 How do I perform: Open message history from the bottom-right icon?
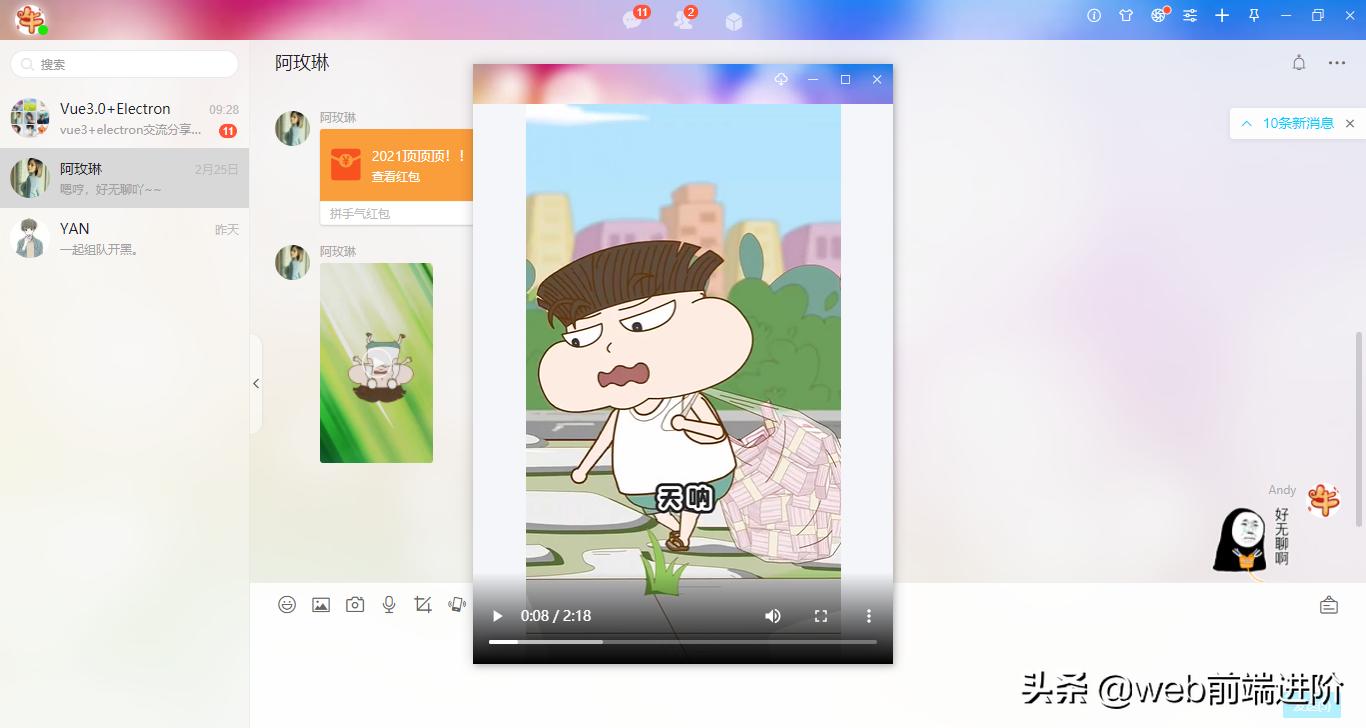pos(1328,604)
